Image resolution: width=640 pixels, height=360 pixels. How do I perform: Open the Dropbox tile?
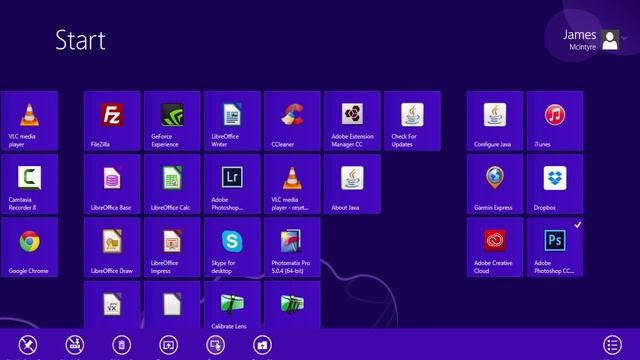555,184
